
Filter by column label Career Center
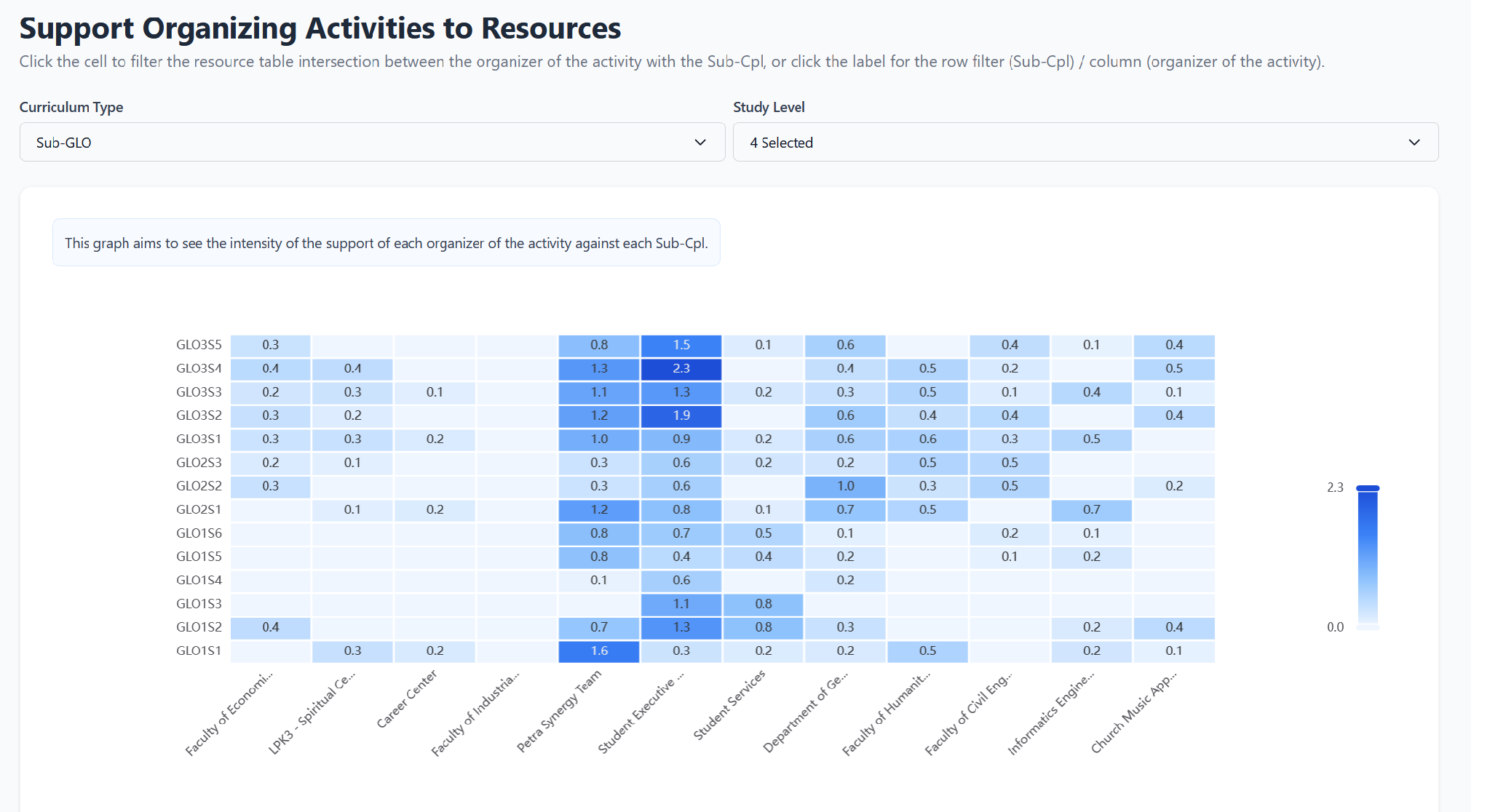coord(407,698)
